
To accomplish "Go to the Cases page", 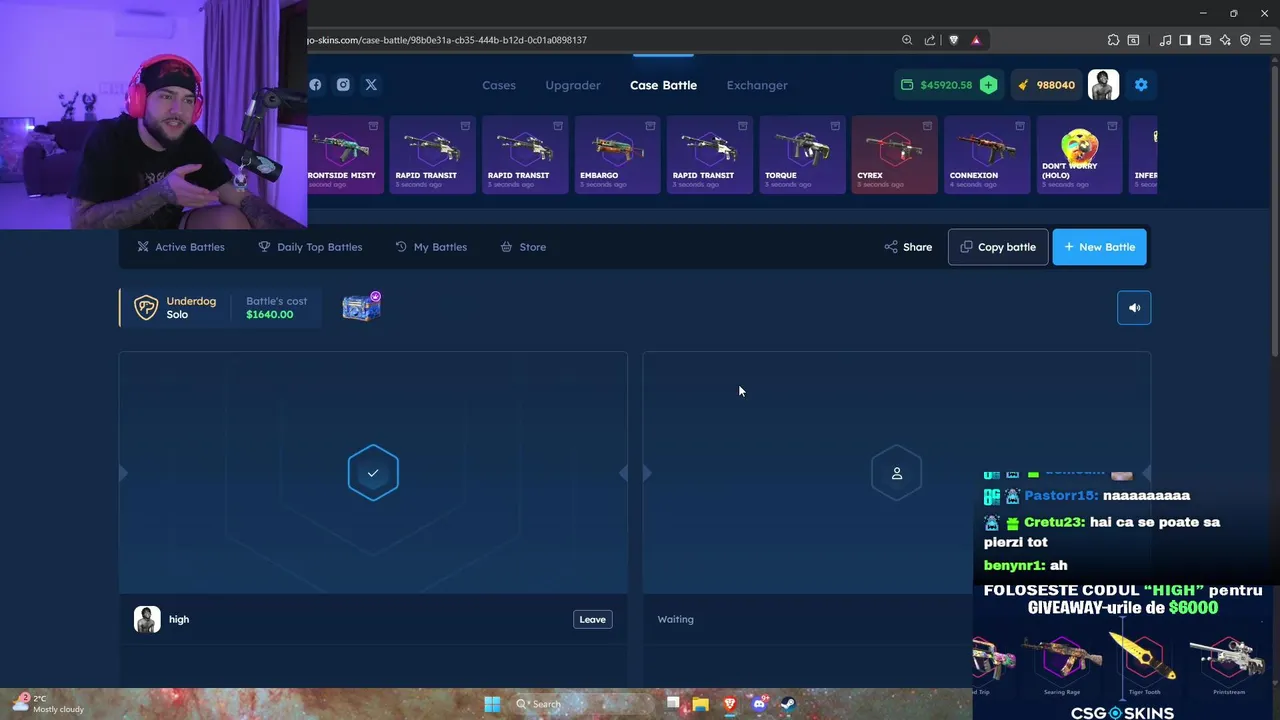I will click(499, 85).
